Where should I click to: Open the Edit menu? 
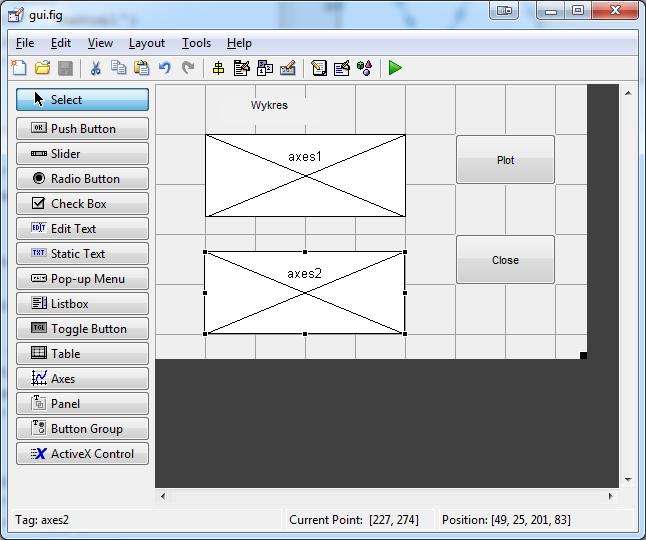pos(61,43)
